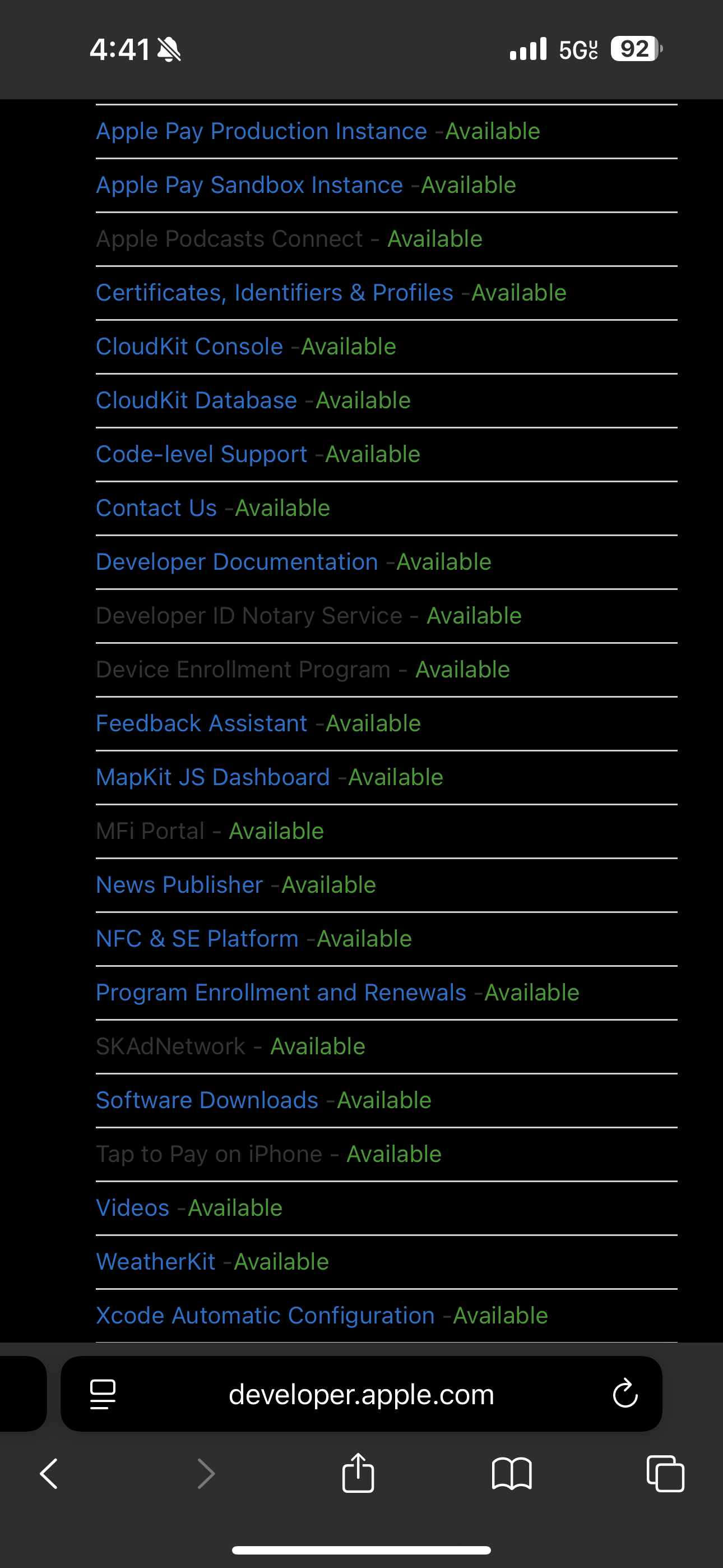Image resolution: width=723 pixels, height=1568 pixels.
Task: Open Software Downloads link
Action: (x=207, y=1100)
